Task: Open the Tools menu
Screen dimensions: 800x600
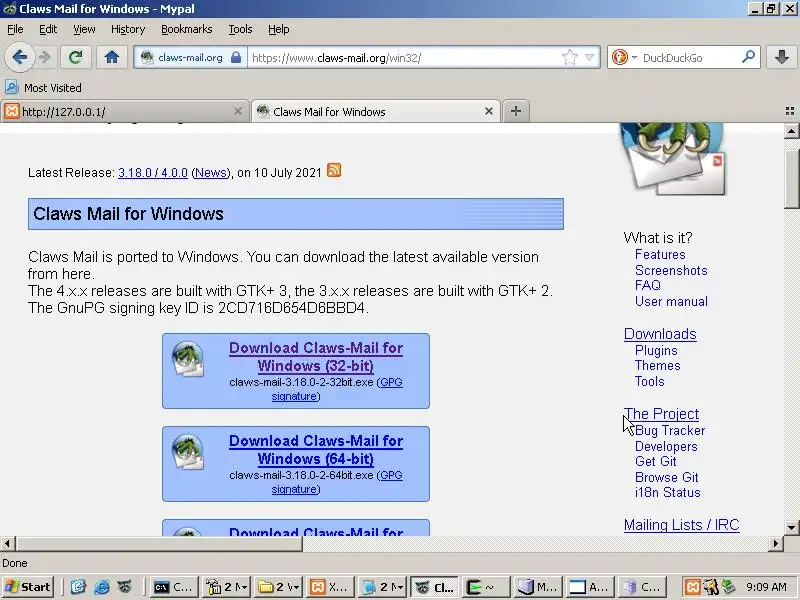Action: tap(240, 29)
